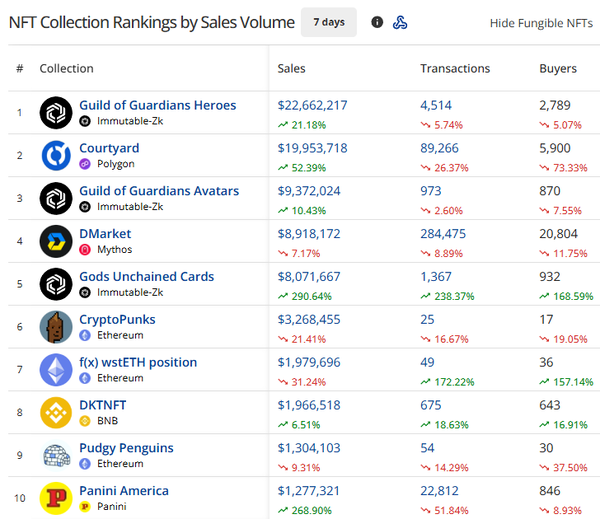The width and height of the screenshot is (600, 519).
Task: Open the Courtyard collection link
Action: pyautogui.click(x=109, y=148)
